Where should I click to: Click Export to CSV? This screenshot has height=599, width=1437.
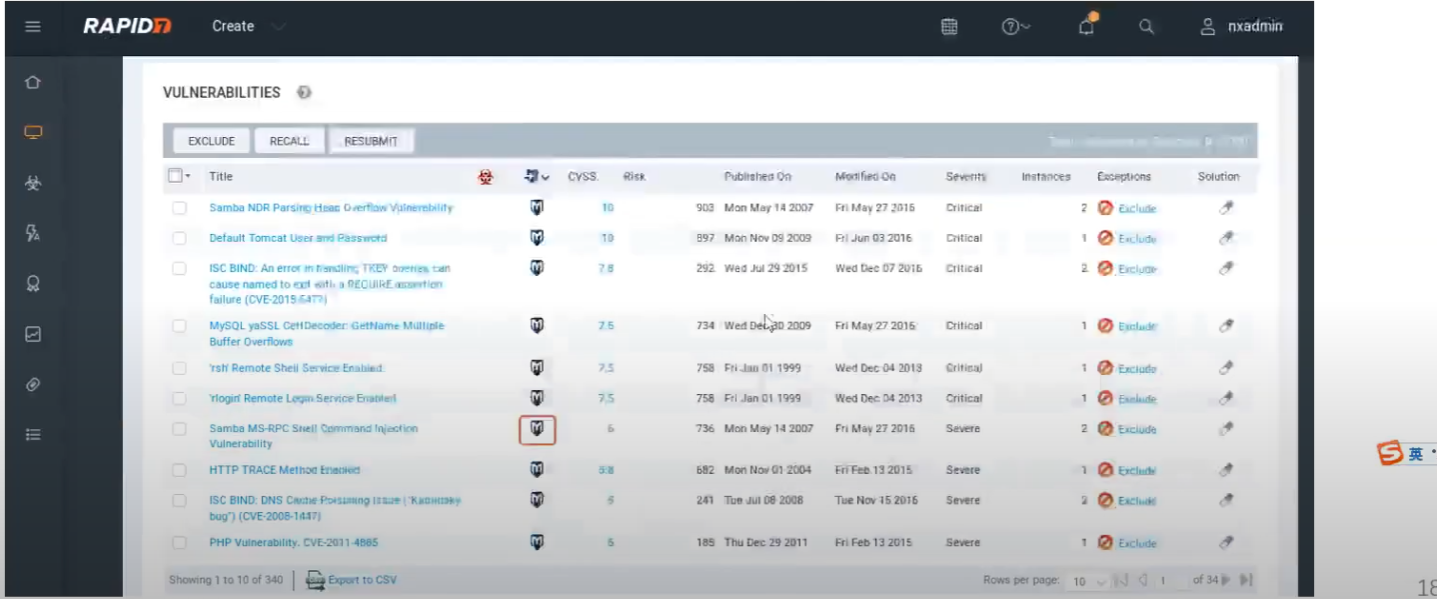pyautogui.click(x=351, y=580)
